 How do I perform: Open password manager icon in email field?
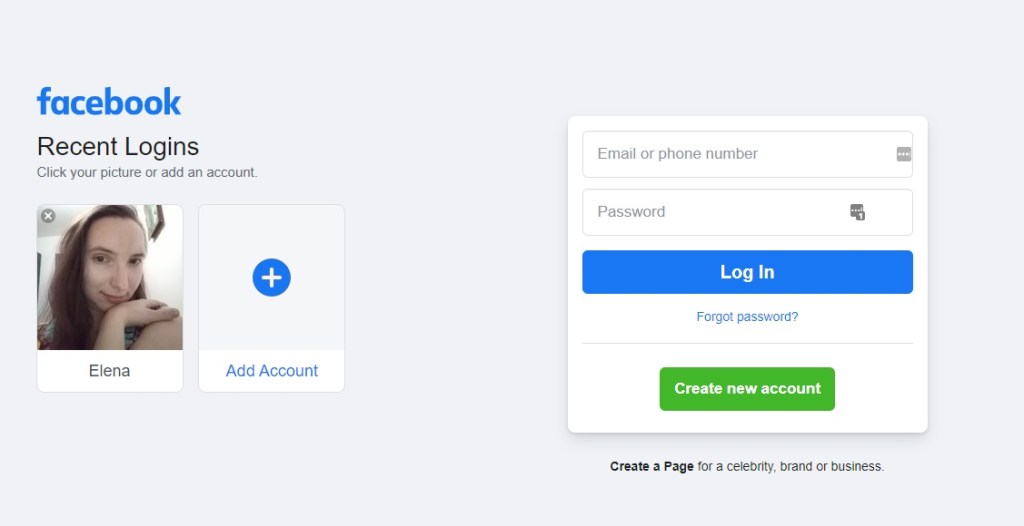pos(904,154)
